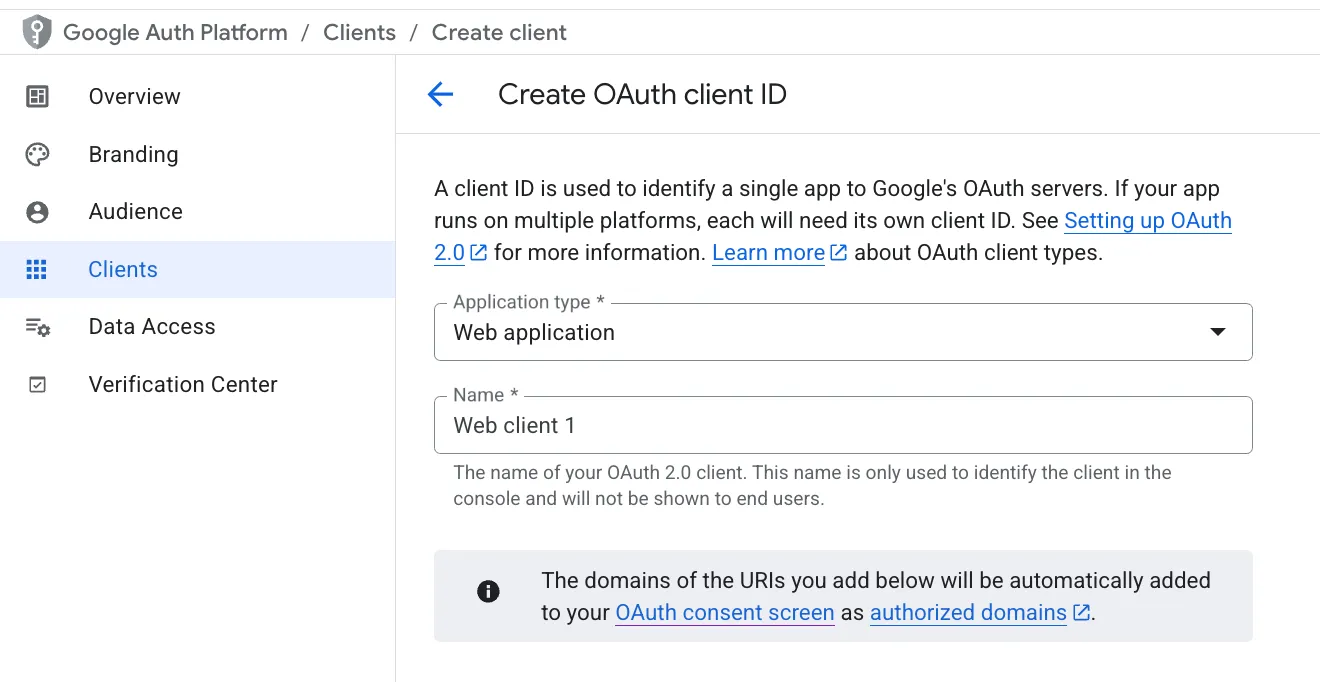This screenshot has height=682, width=1320.
Task: Click the Data Access settings-list icon
Action: [x=37, y=327]
